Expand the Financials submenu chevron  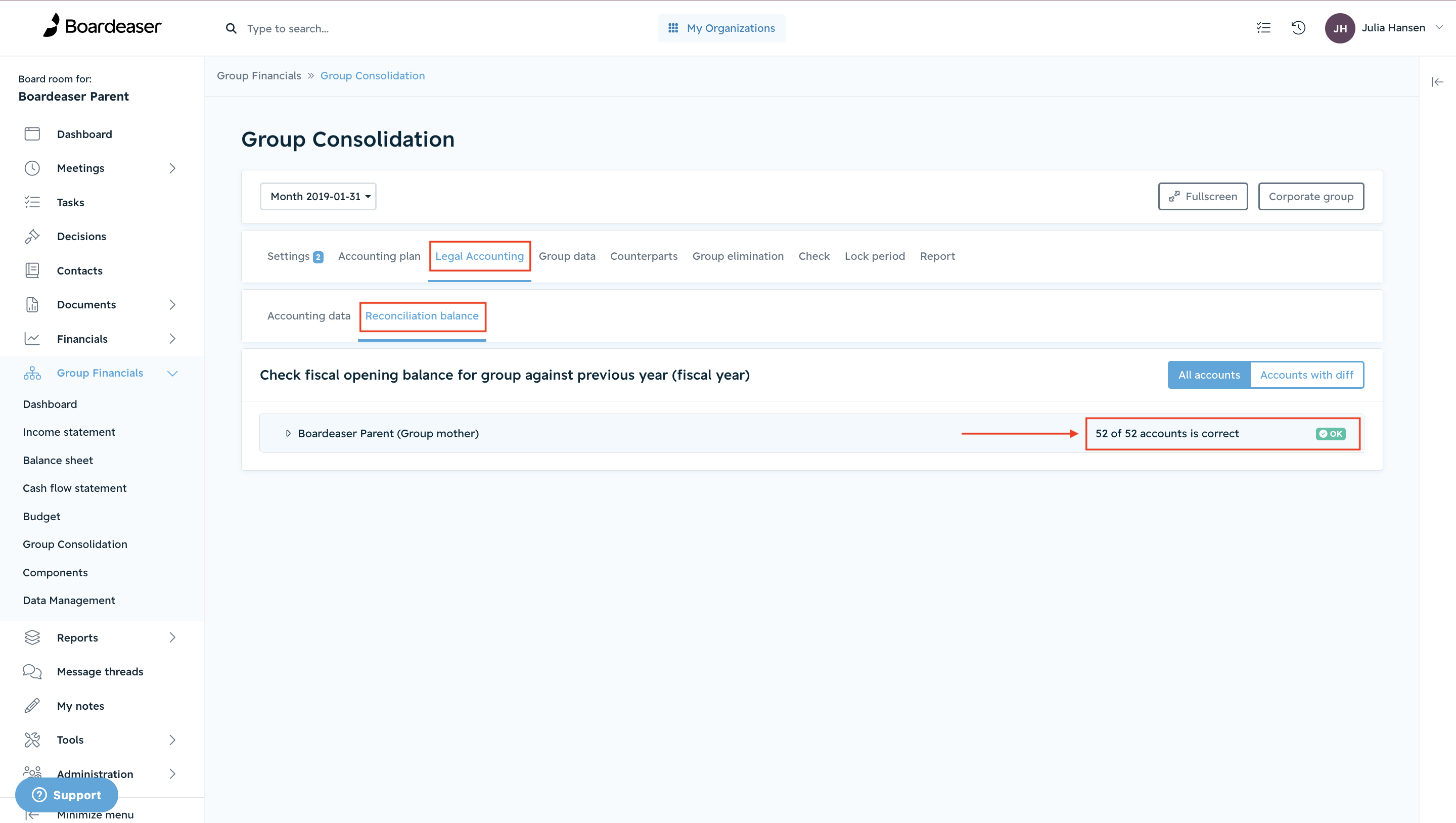[172, 339]
